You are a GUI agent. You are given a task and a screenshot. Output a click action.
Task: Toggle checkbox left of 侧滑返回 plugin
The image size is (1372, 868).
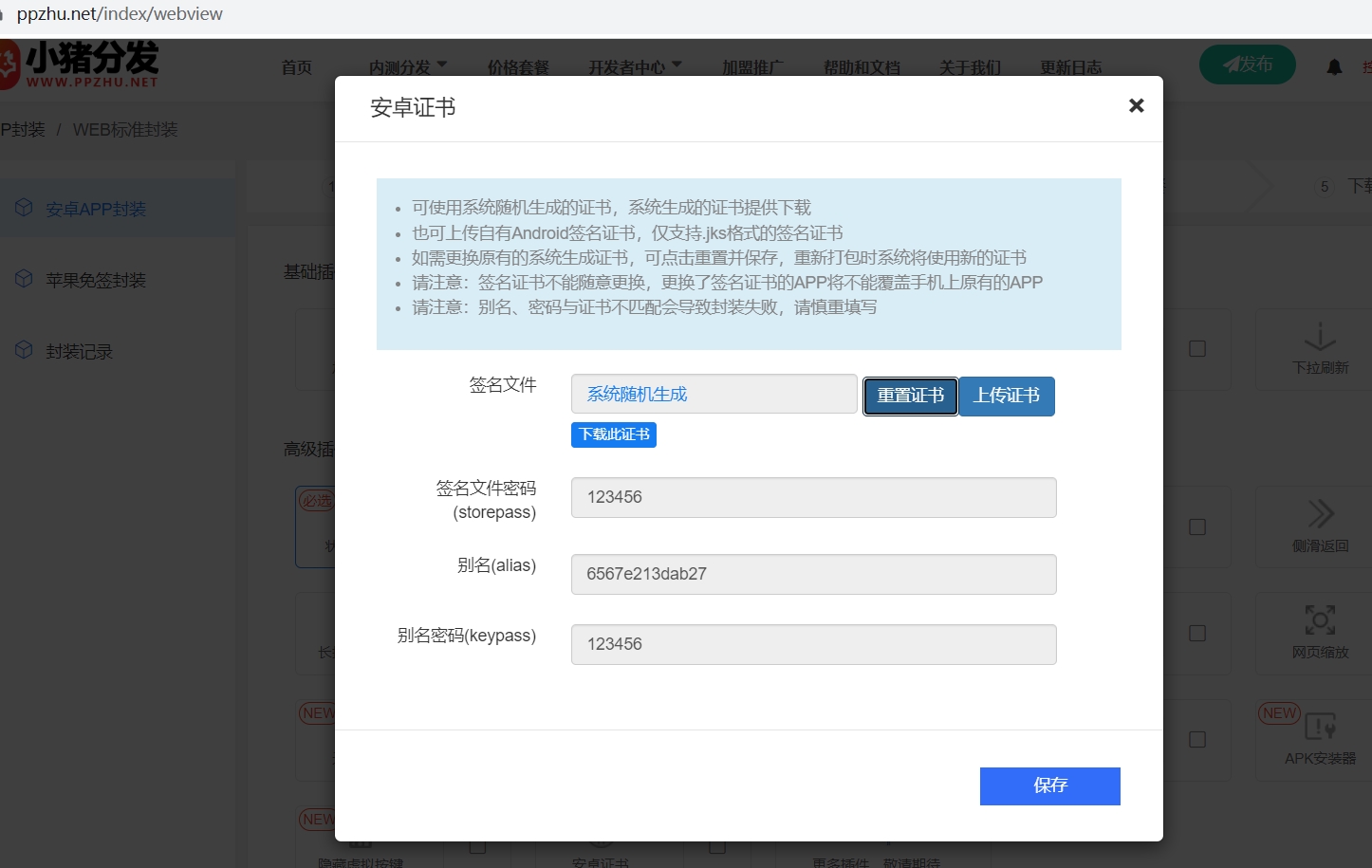[1197, 526]
